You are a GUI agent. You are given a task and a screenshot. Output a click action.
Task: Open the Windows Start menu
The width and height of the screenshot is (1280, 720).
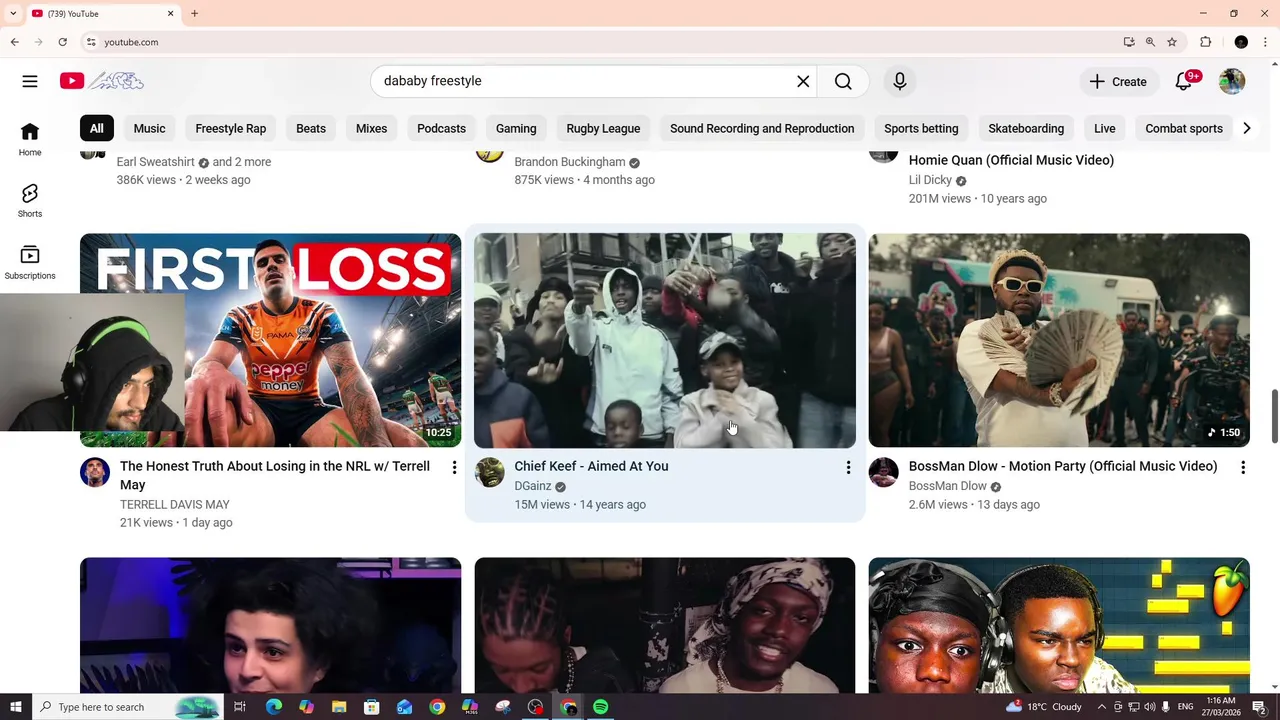pyautogui.click(x=15, y=707)
